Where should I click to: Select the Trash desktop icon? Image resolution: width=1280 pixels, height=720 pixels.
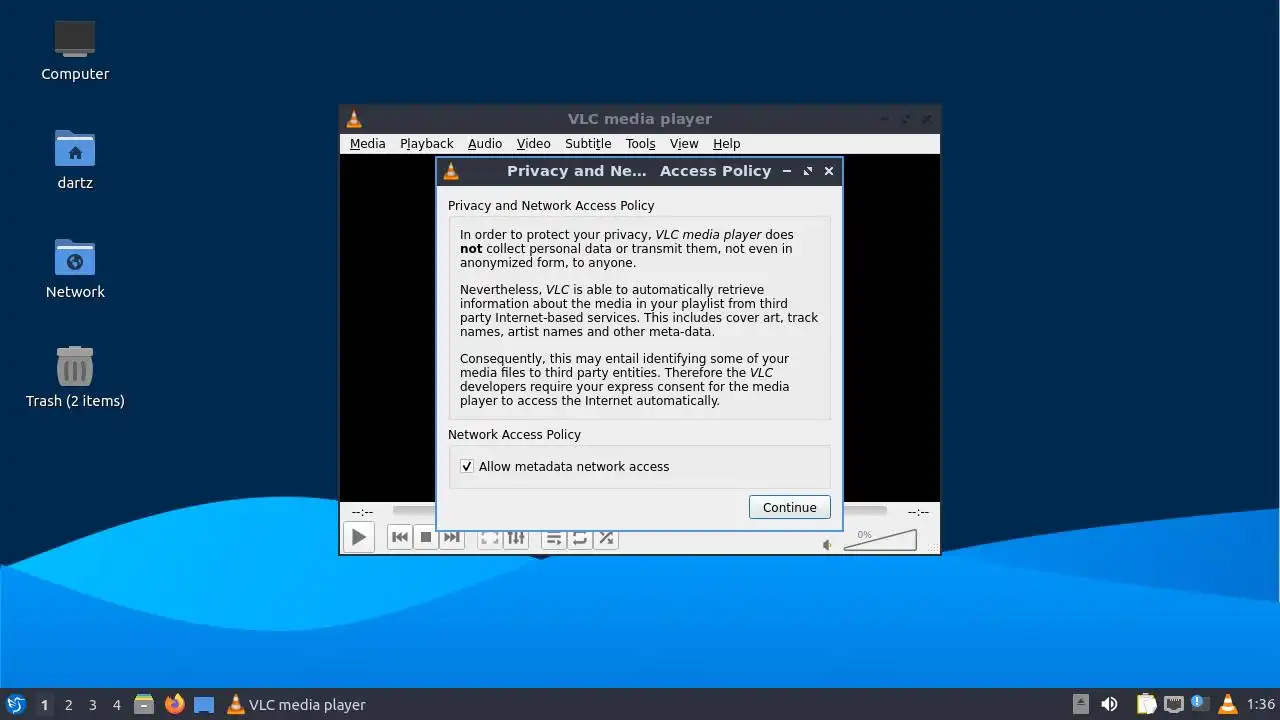(75, 377)
